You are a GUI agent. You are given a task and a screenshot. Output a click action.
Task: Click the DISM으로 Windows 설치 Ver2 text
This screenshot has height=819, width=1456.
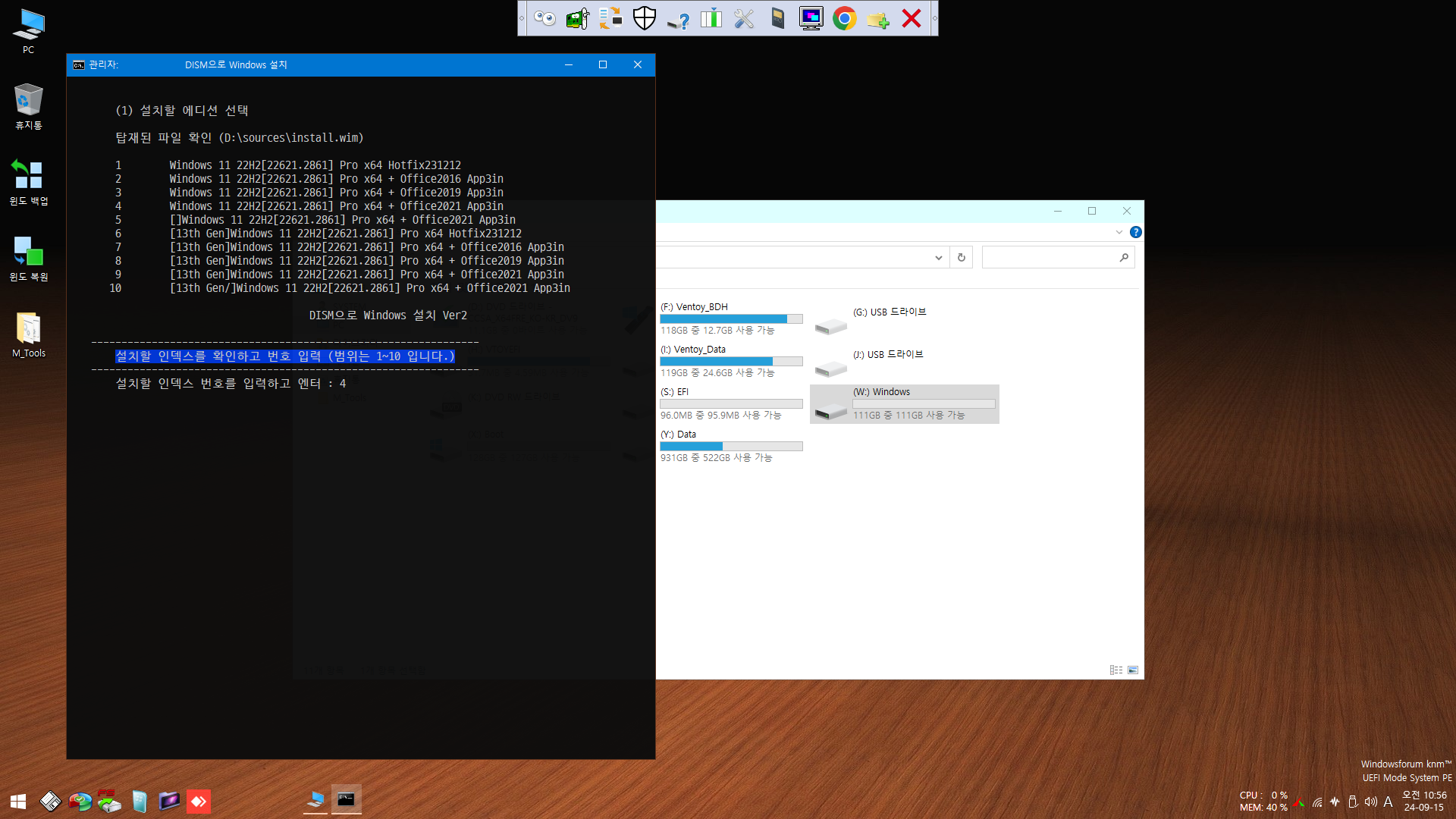[388, 315]
